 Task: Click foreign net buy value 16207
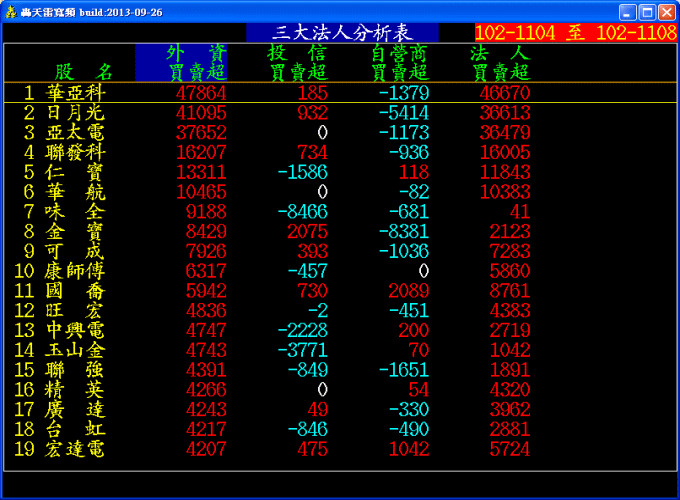pyautogui.click(x=201, y=153)
